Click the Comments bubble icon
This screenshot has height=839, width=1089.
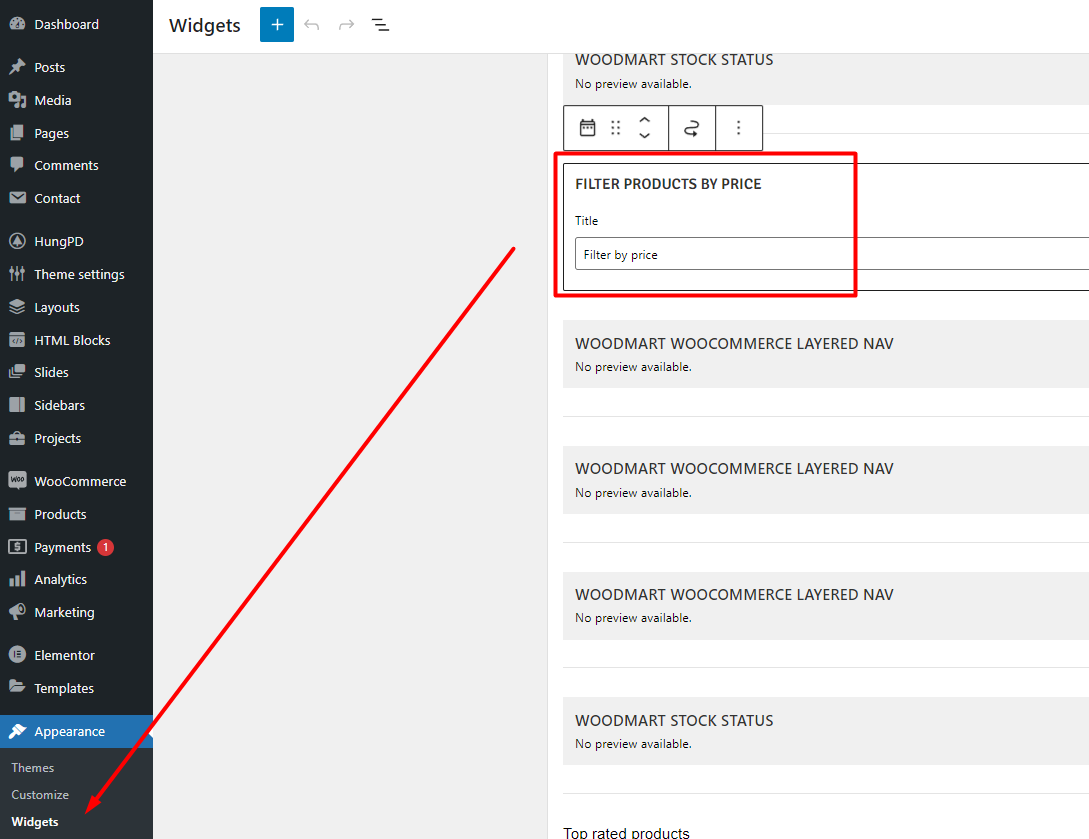(x=17, y=165)
